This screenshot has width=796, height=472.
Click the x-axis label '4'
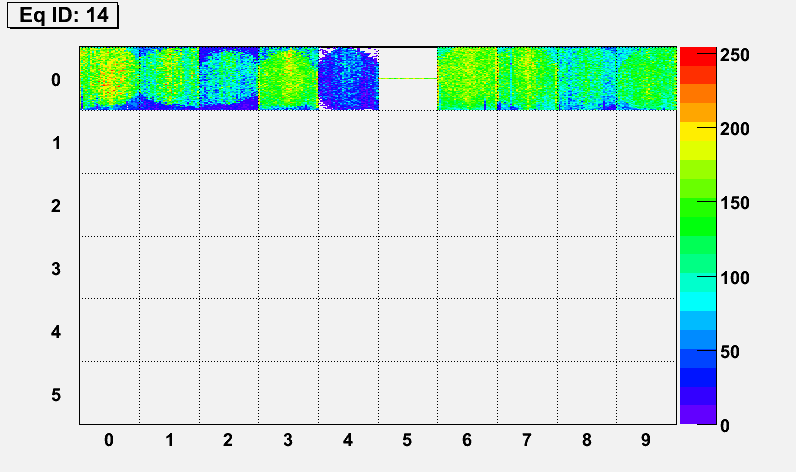348,440
